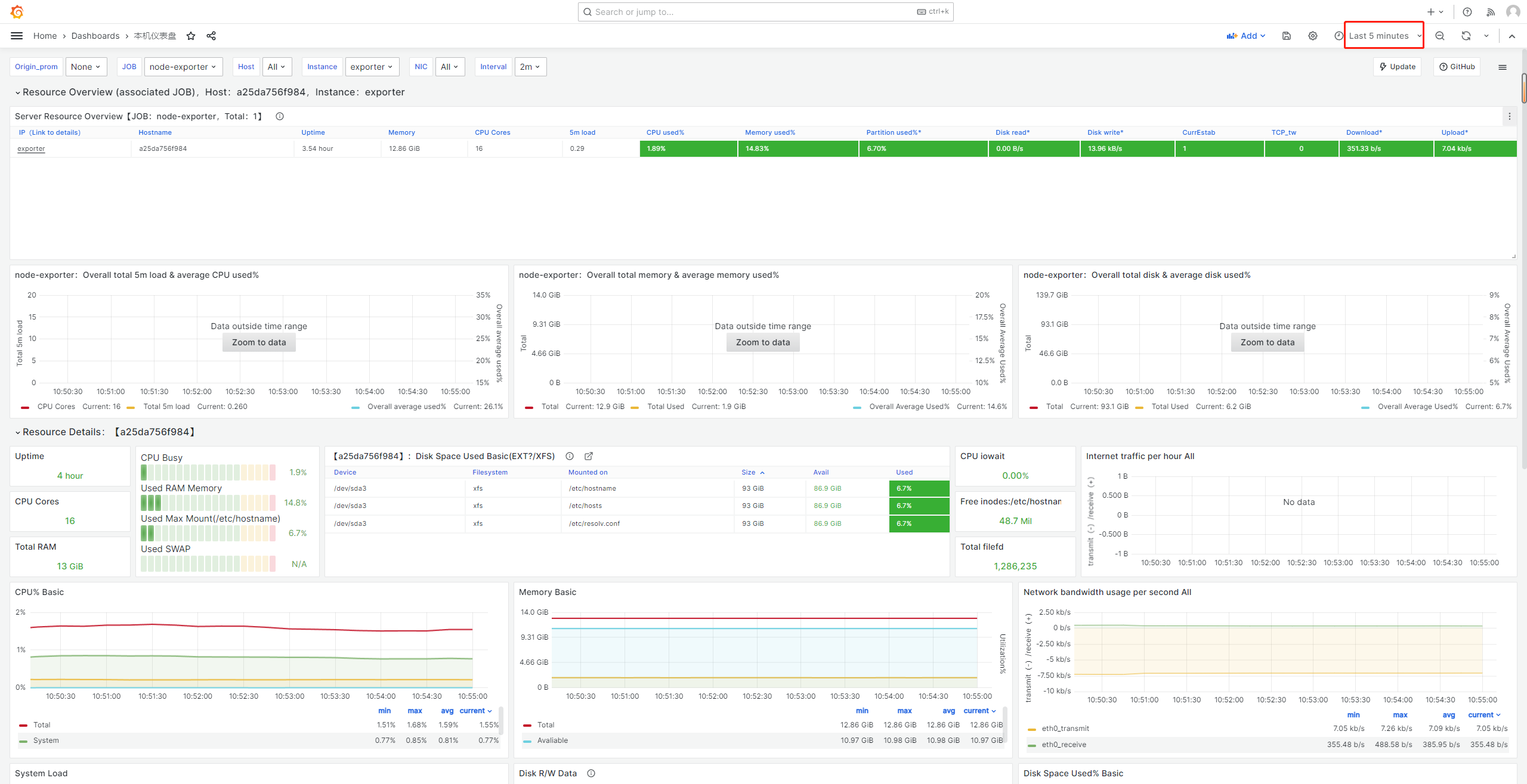Viewport: 1527px width, 784px height.
Task: Toggle the Avaliable series in Memory legend
Action: 552,740
